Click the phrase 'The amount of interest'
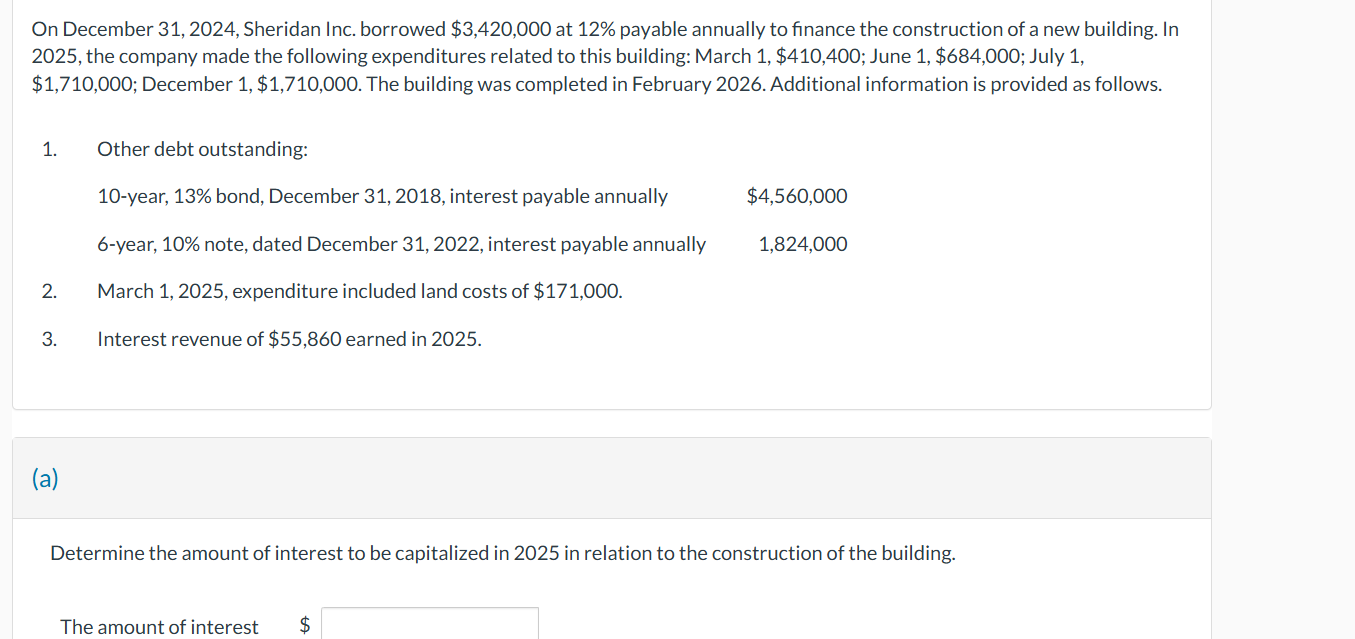This screenshot has width=1355, height=639. coord(159,627)
